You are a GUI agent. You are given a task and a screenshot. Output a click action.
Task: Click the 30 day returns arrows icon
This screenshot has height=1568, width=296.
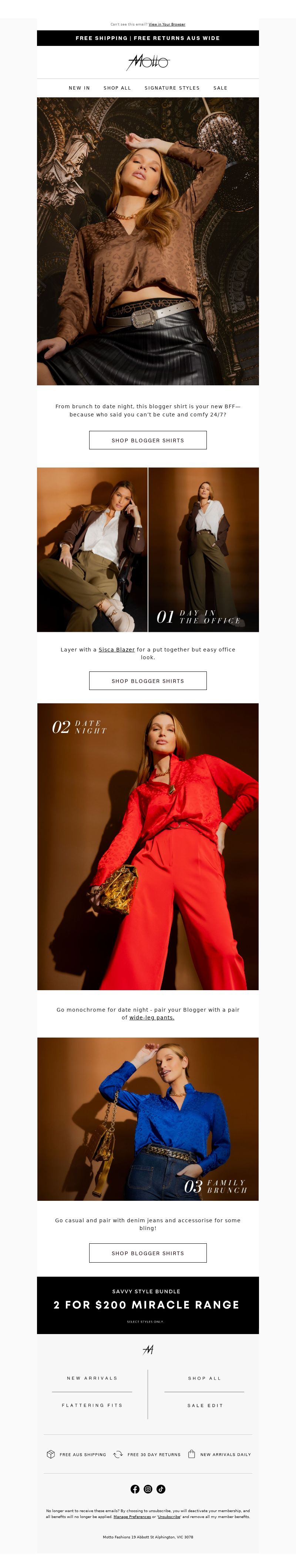coord(118,1454)
